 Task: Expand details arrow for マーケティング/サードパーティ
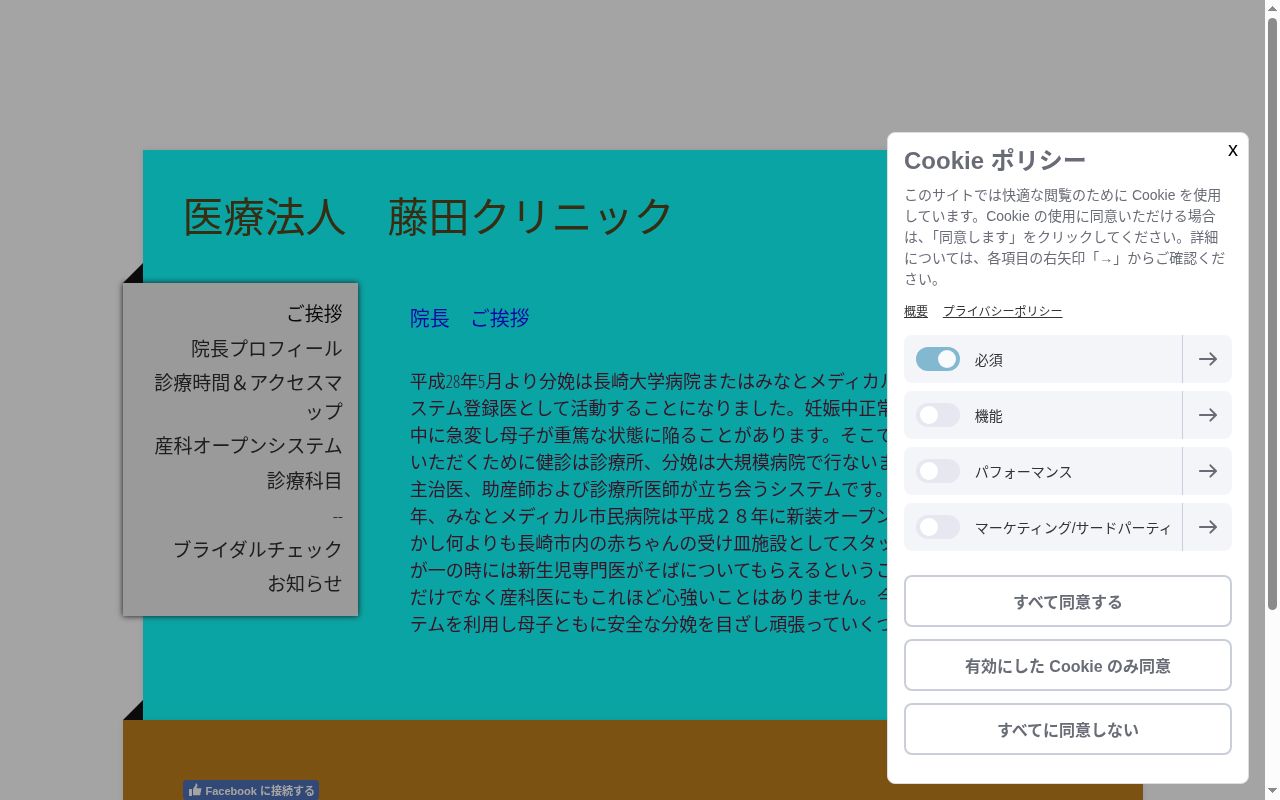point(1207,527)
